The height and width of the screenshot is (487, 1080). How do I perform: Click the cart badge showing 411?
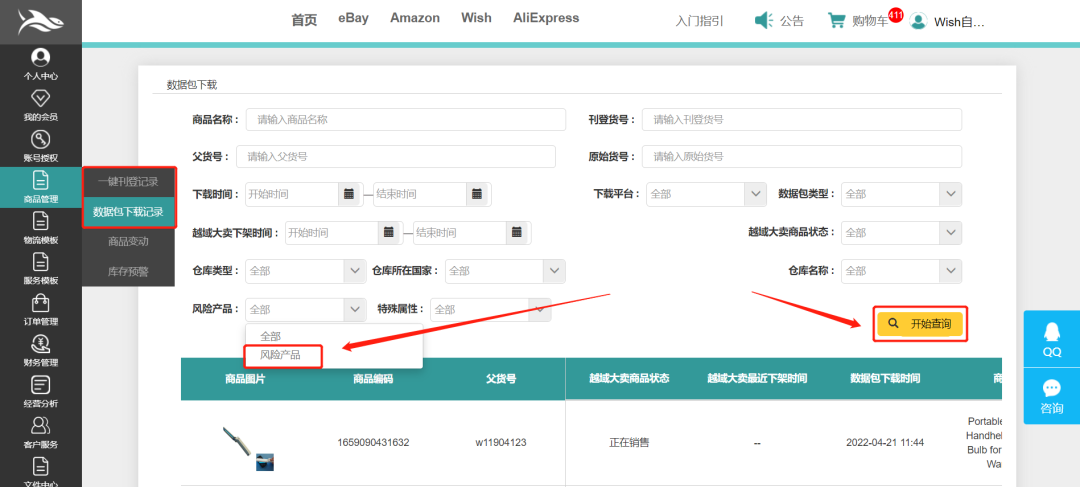click(895, 14)
